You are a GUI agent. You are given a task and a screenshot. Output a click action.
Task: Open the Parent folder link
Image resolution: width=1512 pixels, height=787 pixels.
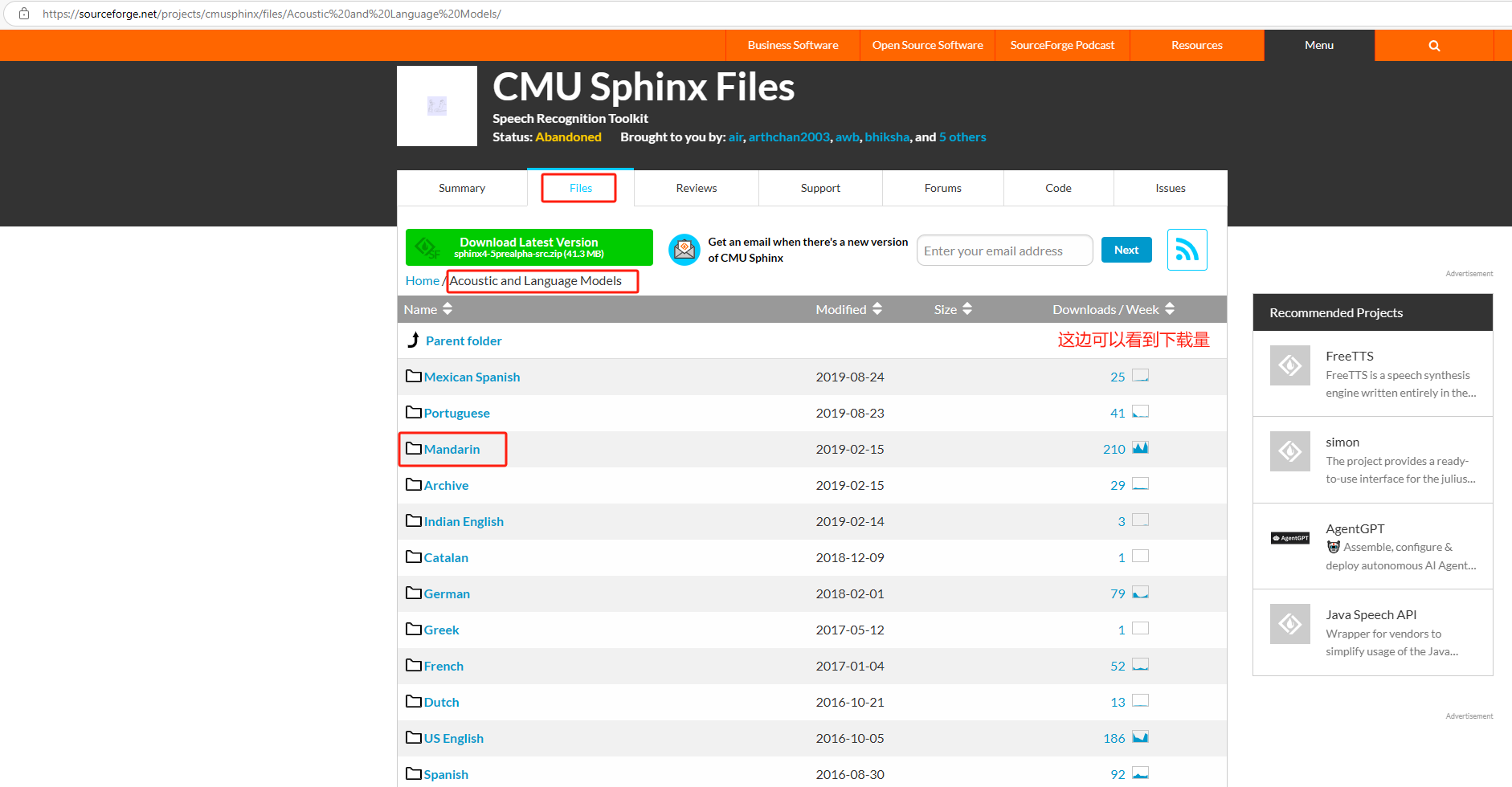click(x=464, y=340)
